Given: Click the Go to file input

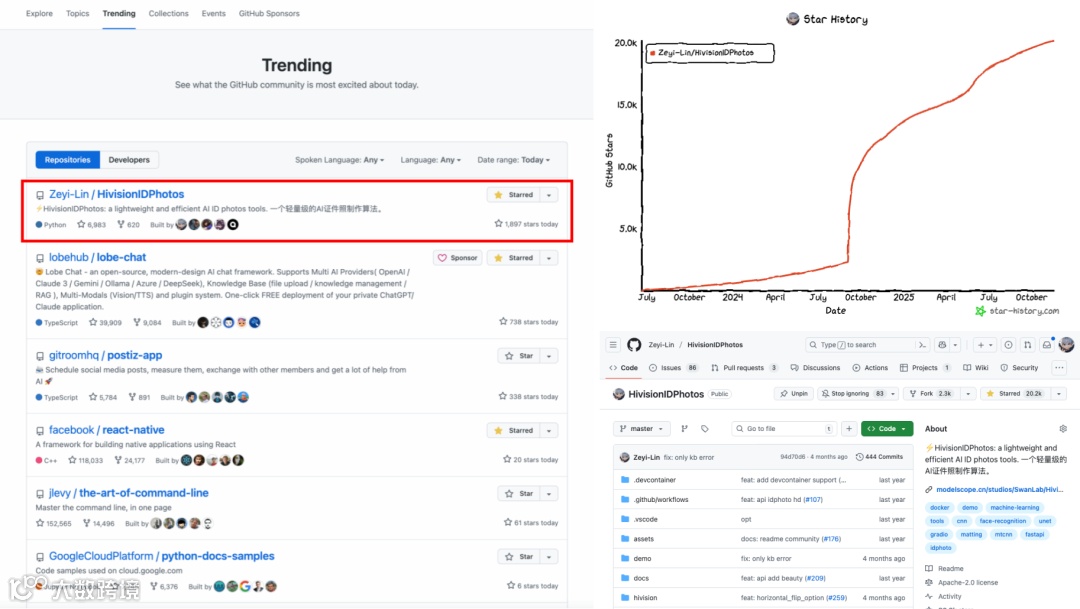Looking at the screenshot, I should pyautogui.click(x=784, y=429).
